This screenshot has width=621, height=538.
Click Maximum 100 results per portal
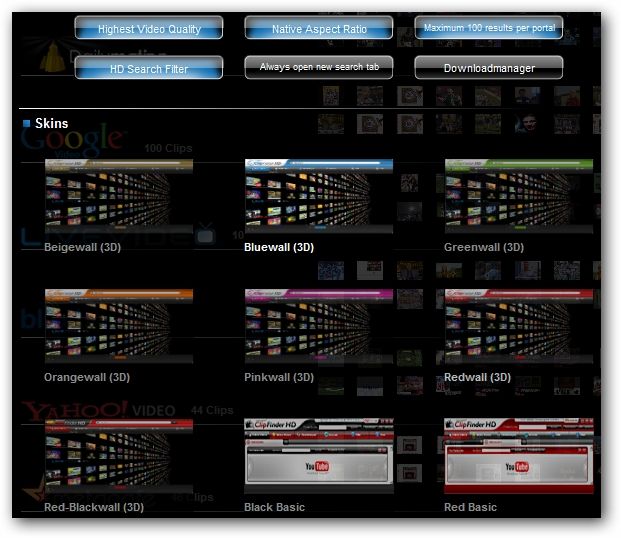click(489, 28)
